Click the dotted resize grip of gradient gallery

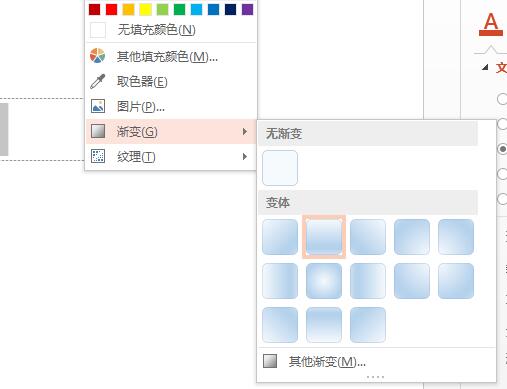pyautogui.click(x=376, y=377)
